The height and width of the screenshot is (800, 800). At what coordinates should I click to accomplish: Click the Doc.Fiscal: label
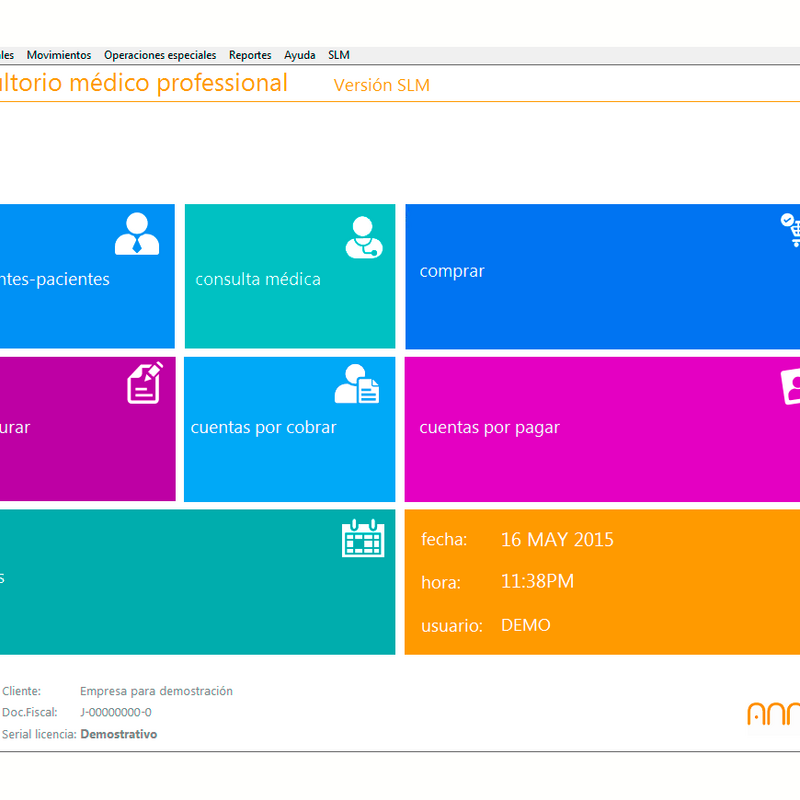click(30, 712)
